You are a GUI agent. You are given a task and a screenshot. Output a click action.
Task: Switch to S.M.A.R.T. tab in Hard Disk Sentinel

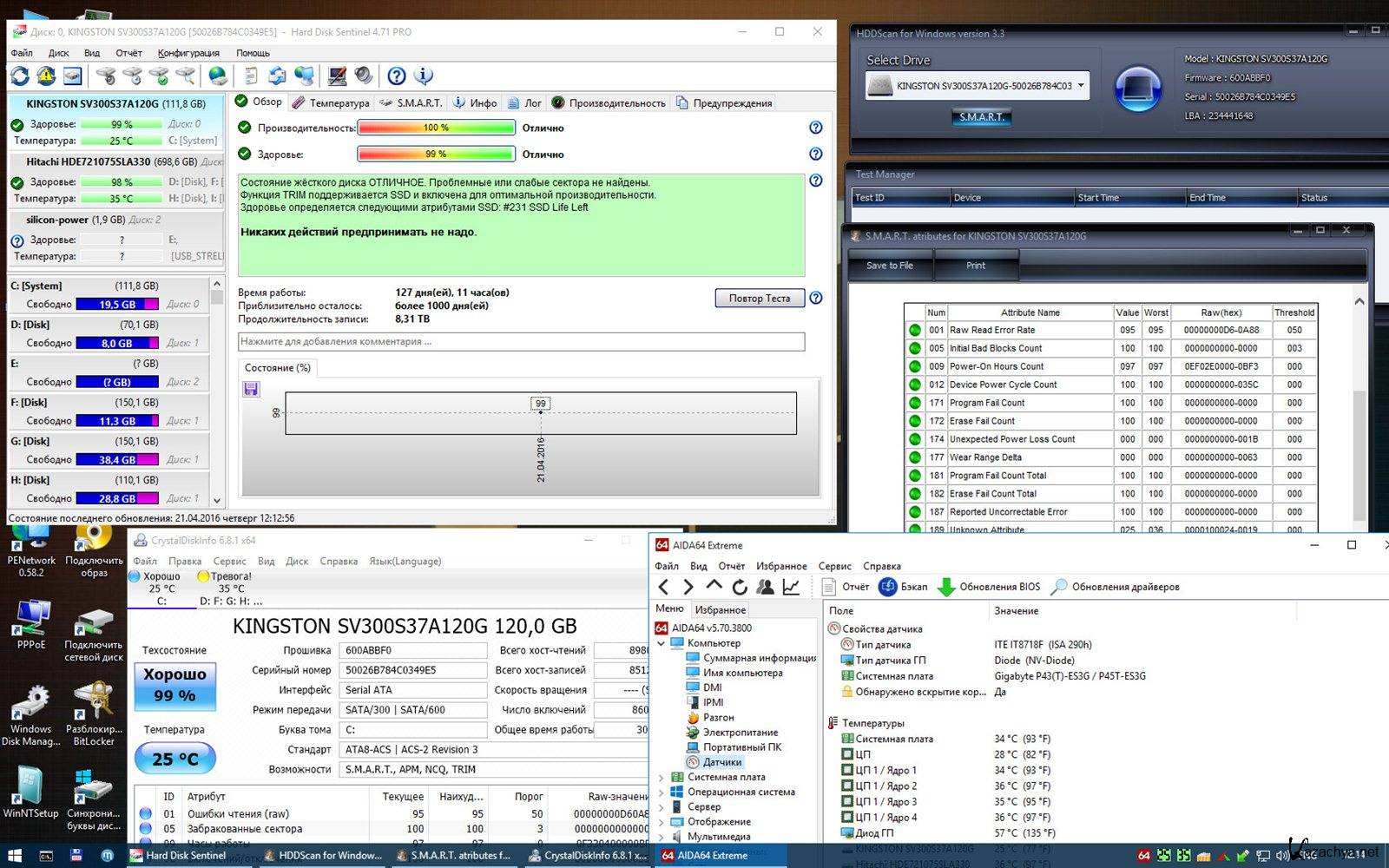[x=411, y=102]
